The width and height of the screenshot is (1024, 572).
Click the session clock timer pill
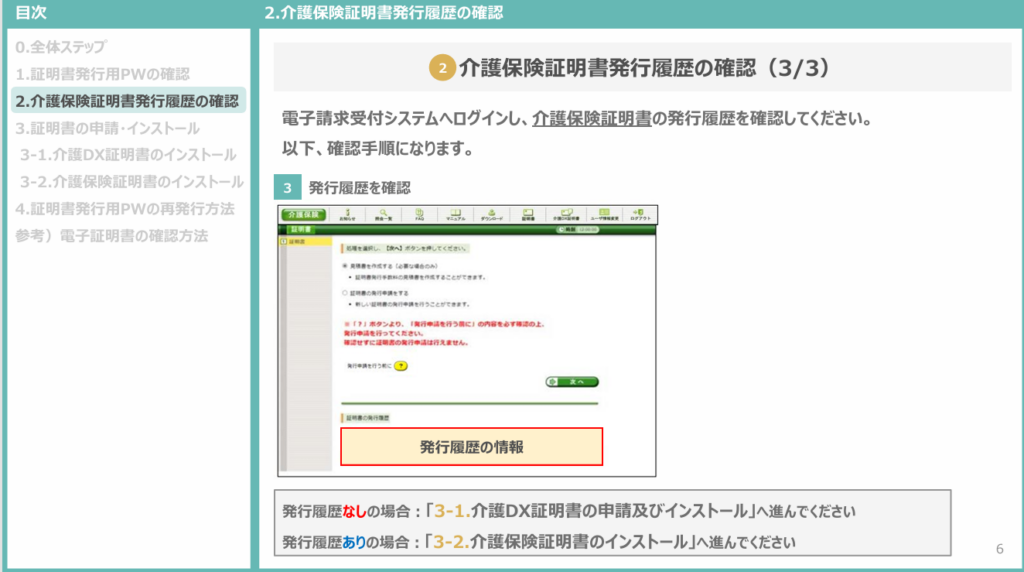pyautogui.click(x=577, y=230)
